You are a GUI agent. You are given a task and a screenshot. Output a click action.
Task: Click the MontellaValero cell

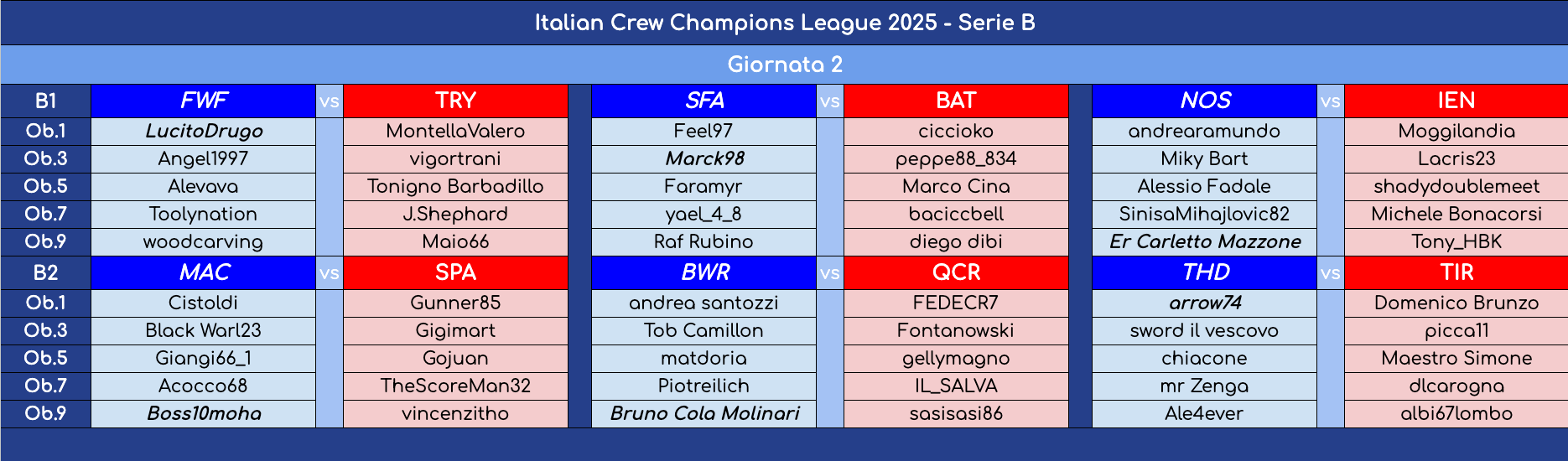[x=455, y=131]
